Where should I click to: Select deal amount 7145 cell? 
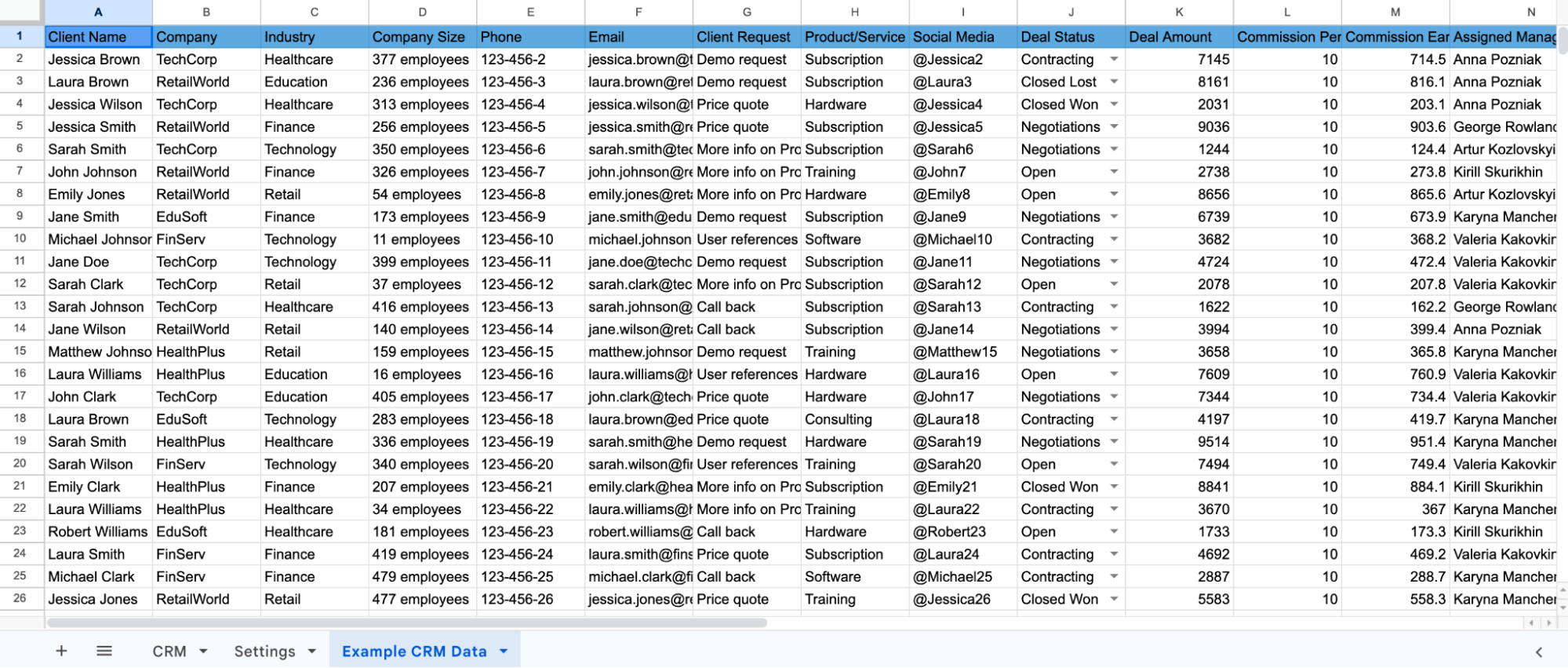coord(1179,60)
